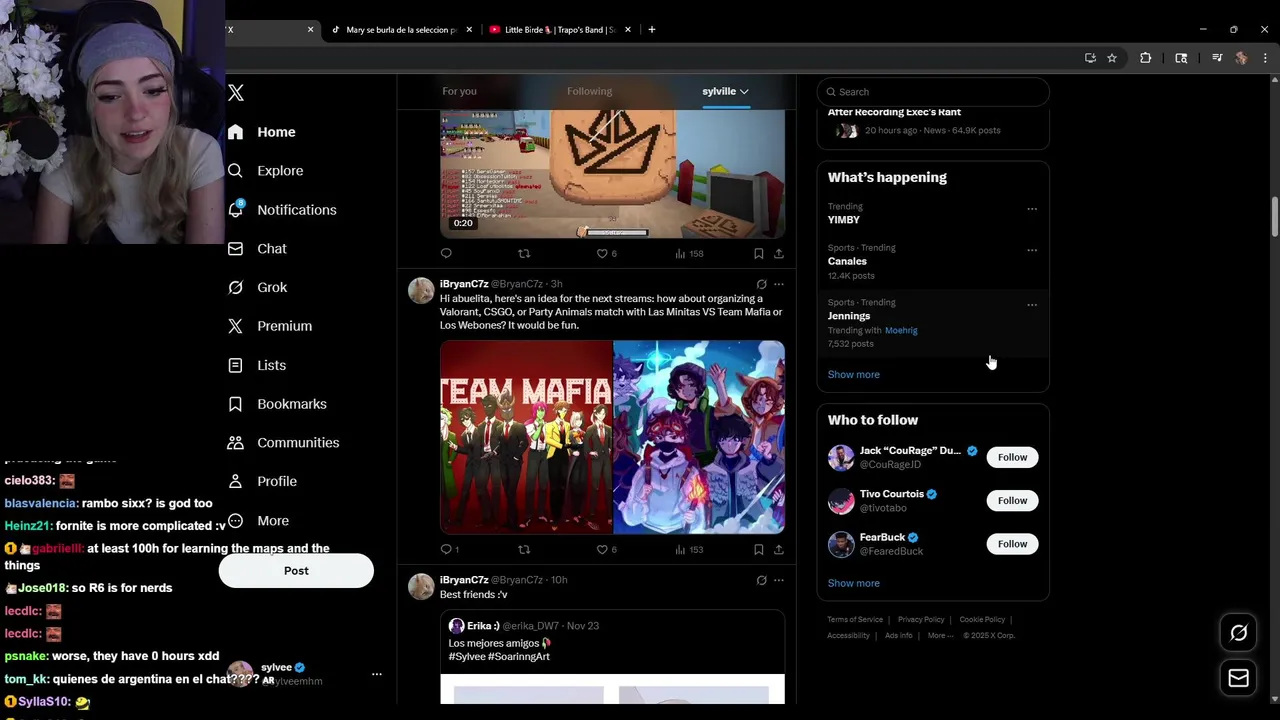Screen dimensions: 1280x720
Task: Open more options for the Canales trend
Action: click(x=1032, y=250)
